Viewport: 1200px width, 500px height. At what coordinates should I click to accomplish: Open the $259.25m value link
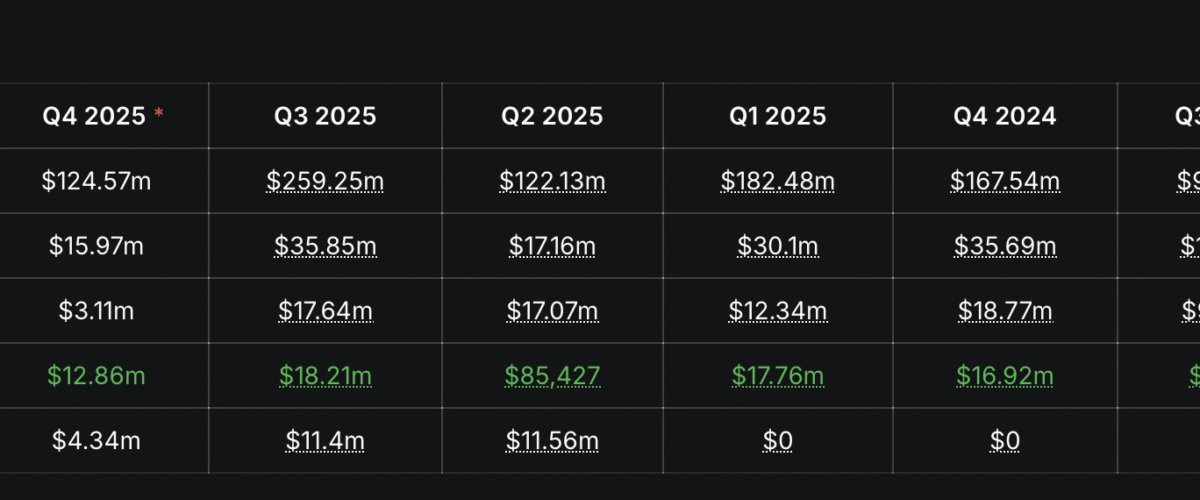pos(325,181)
